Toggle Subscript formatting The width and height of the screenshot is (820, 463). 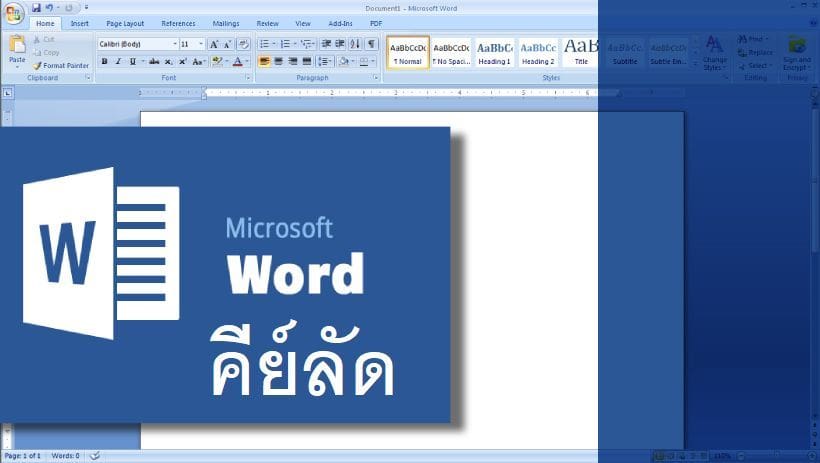[x=168, y=61]
